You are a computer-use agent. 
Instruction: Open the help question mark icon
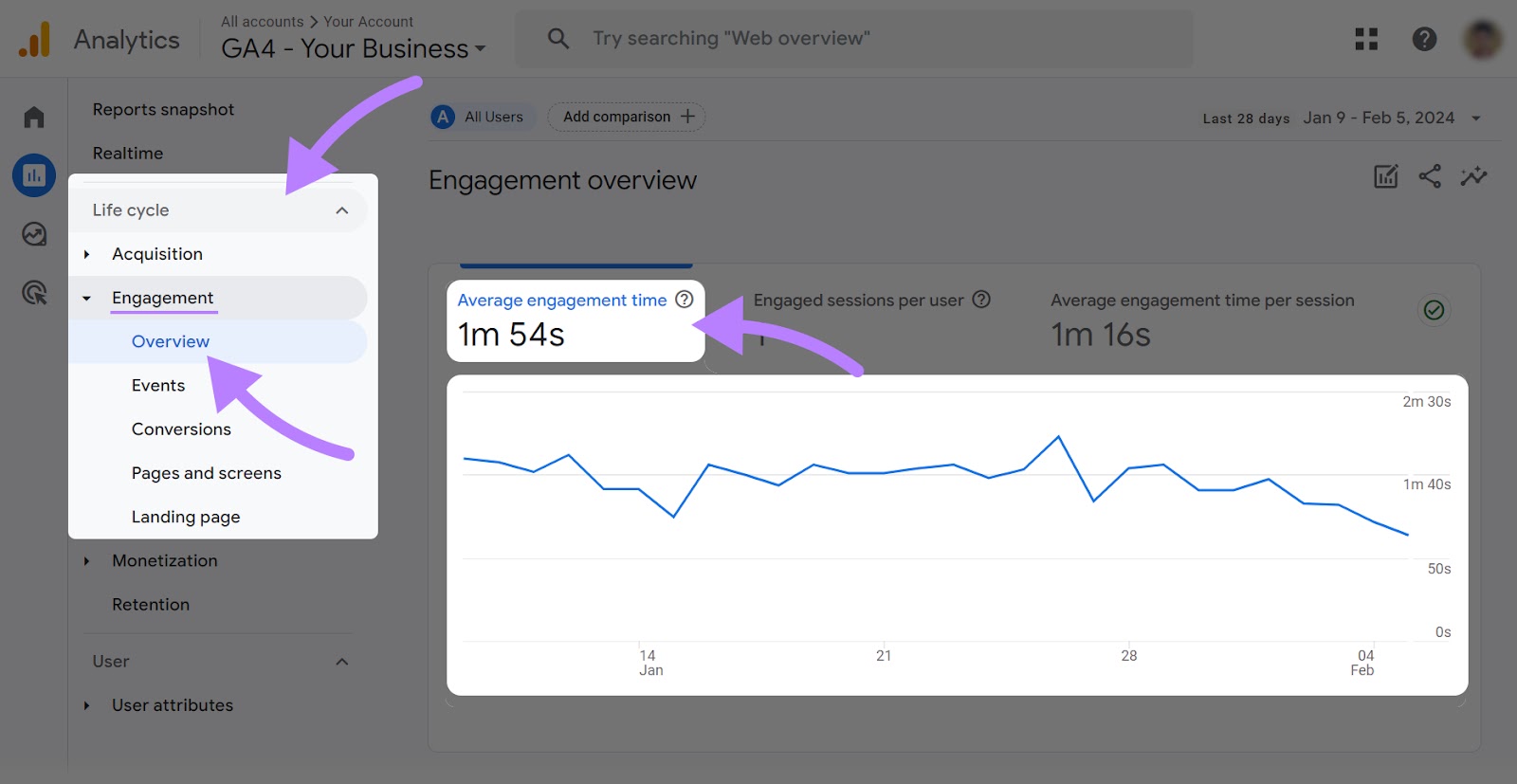coord(1424,39)
